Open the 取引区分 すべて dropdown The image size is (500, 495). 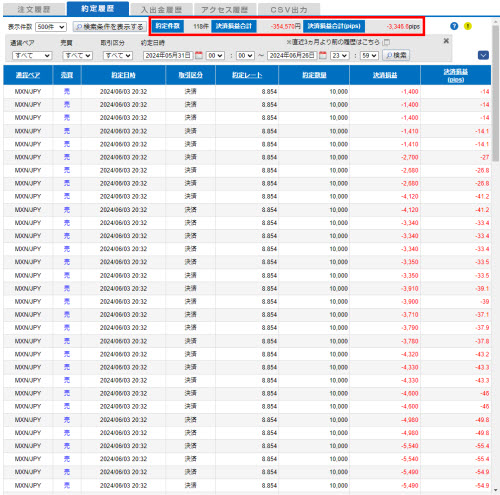coord(118,55)
